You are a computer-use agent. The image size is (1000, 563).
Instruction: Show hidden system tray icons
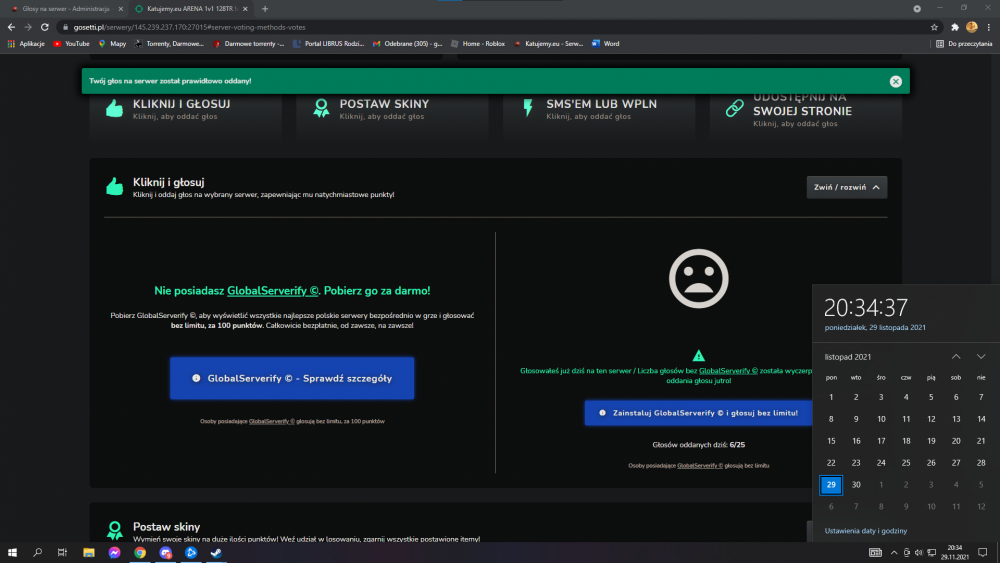click(893, 552)
